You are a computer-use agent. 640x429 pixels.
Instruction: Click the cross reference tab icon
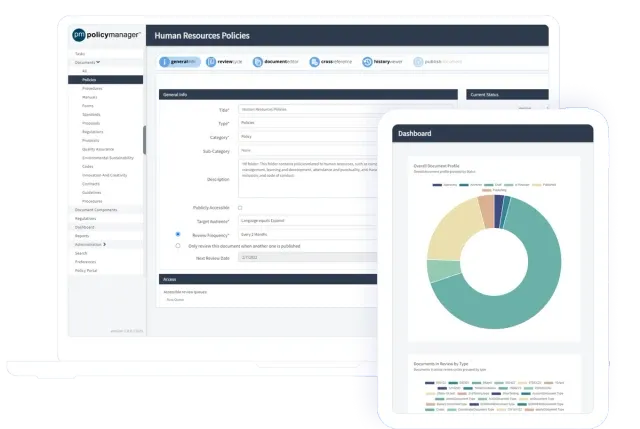314,62
